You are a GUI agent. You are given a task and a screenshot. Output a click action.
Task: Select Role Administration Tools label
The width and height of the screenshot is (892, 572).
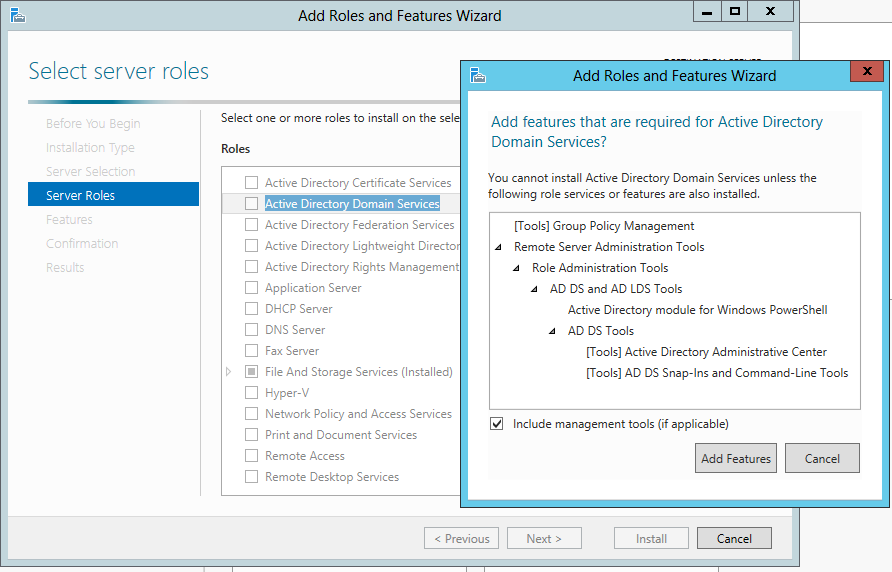pyautogui.click(x=600, y=268)
